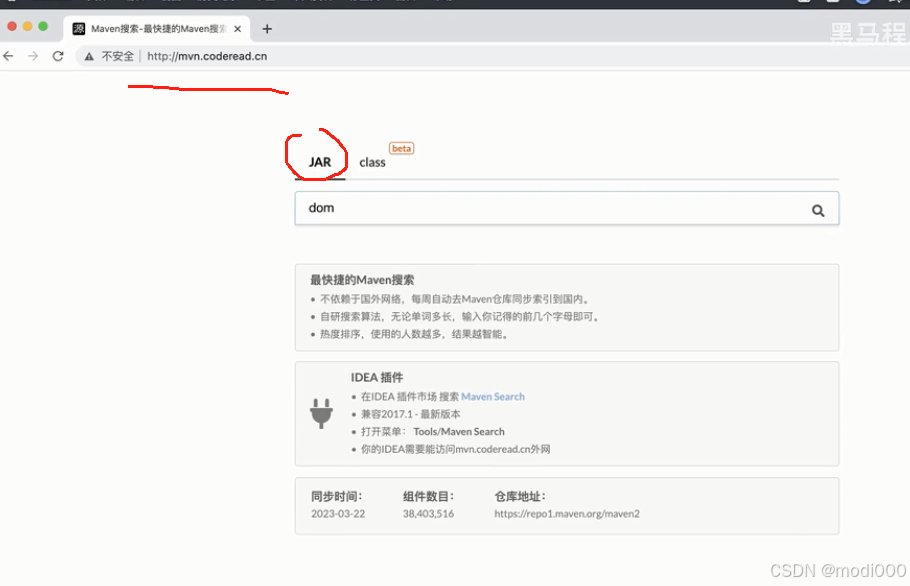The width and height of the screenshot is (910, 586).
Task: Switch to the class search tab
Action: tap(372, 162)
